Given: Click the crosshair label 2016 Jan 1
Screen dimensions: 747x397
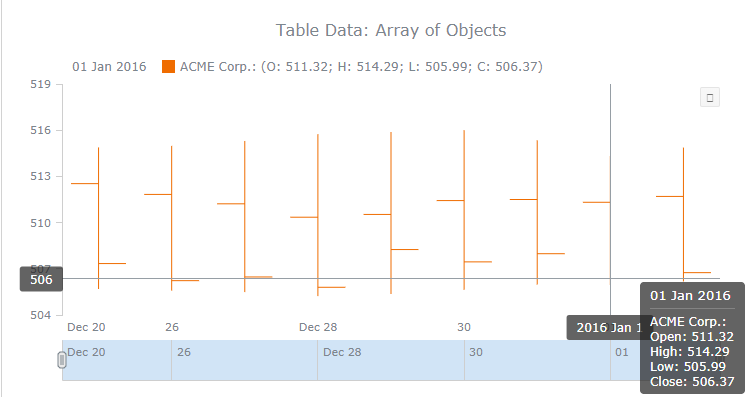Looking at the screenshot, I should tap(604, 327).
